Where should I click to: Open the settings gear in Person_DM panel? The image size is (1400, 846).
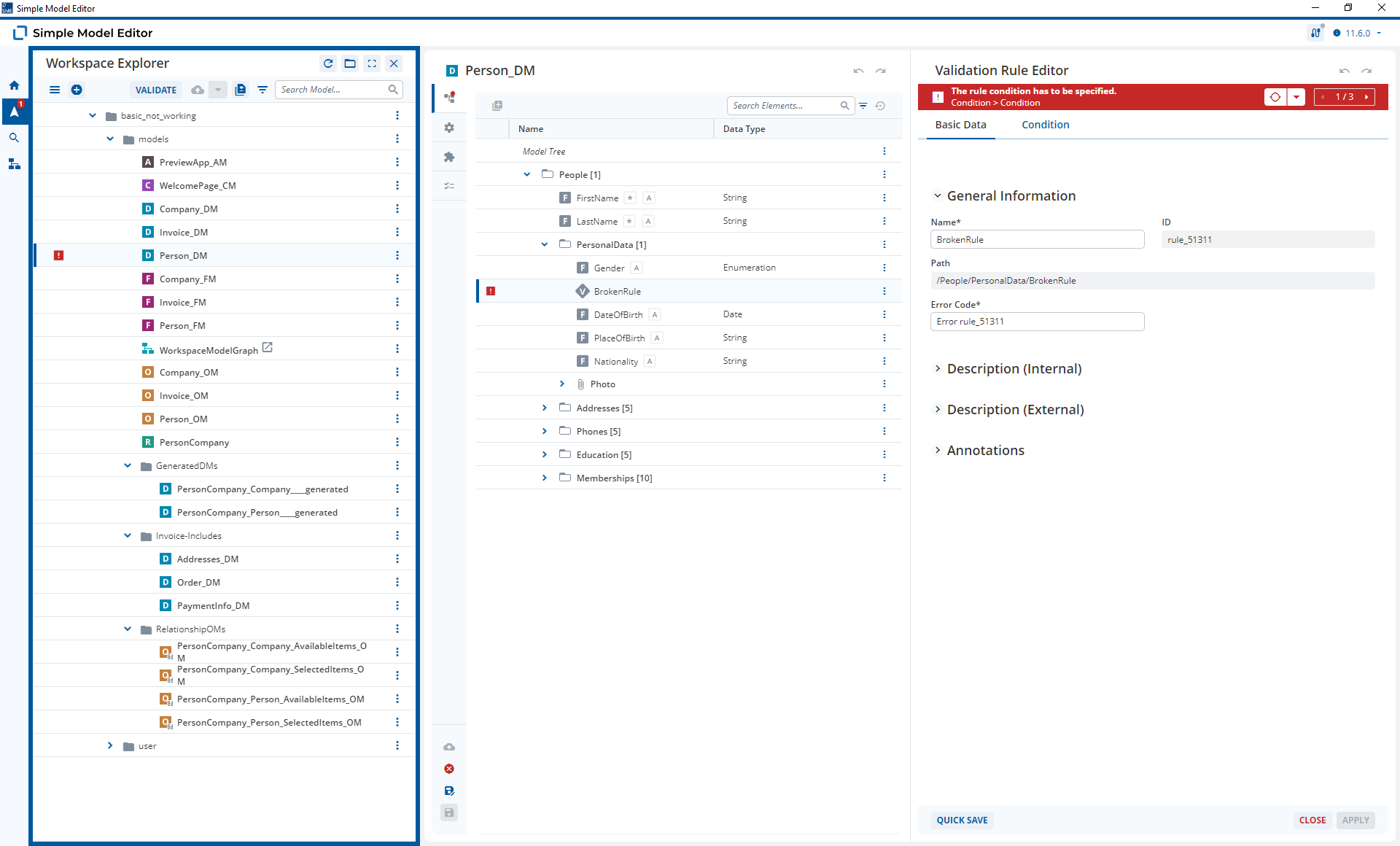click(x=449, y=128)
